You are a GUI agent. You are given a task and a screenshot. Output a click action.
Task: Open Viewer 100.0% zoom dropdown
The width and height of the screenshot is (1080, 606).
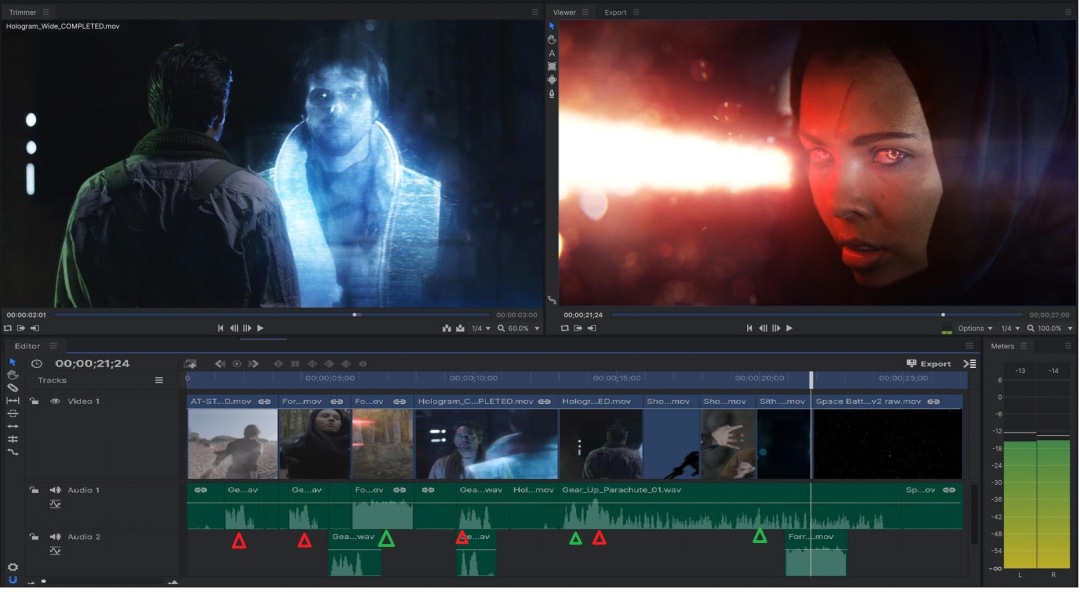[1050, 328]
